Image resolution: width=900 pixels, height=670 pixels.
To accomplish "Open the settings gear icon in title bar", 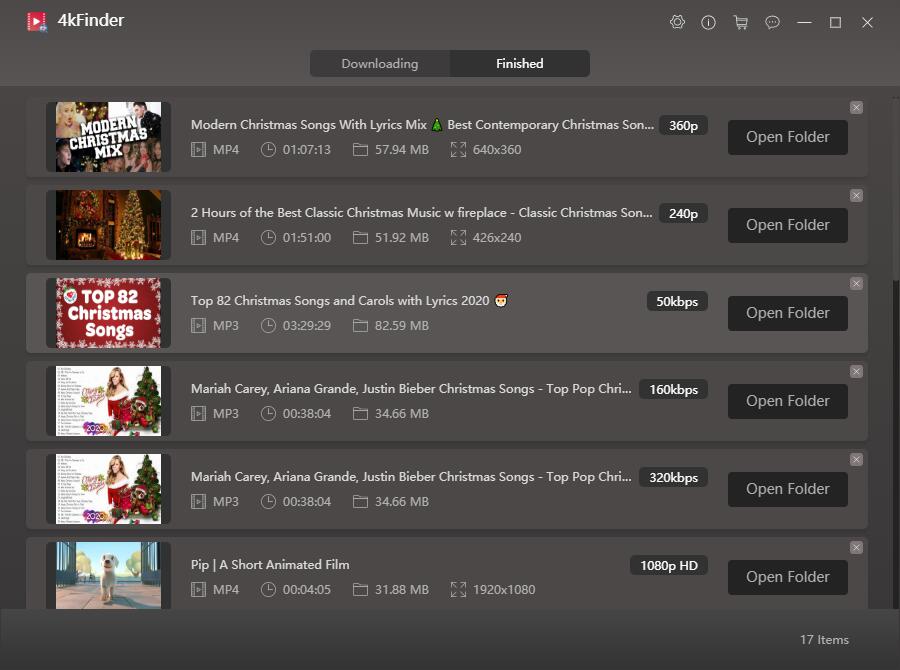I will [x=677, y=22].
